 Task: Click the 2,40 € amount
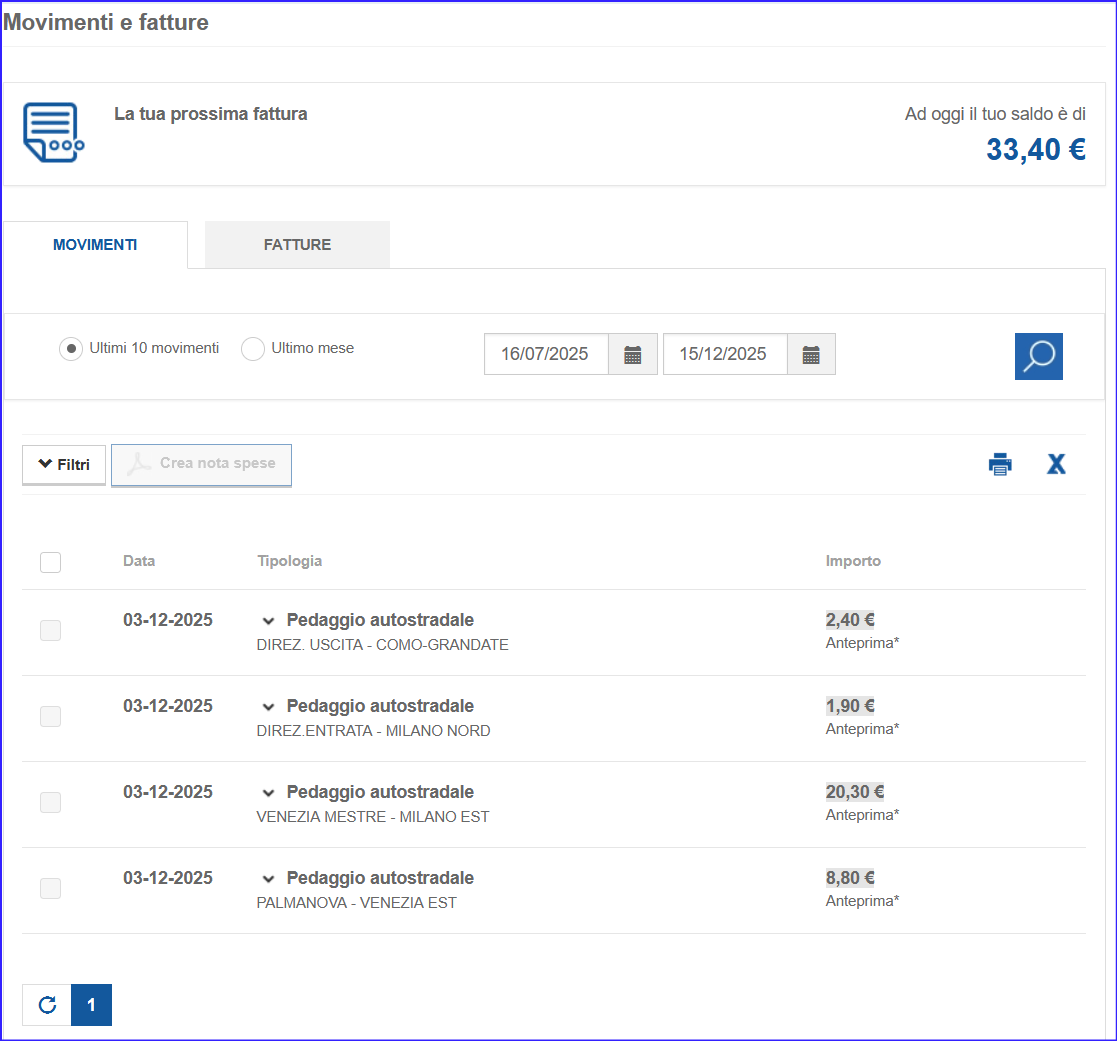850,620
